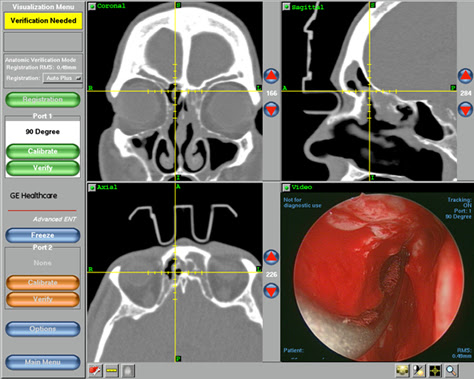Click the gray head silhouette icon
The width and height of the screenshot is (474, 379).
[x=128, y=370]
